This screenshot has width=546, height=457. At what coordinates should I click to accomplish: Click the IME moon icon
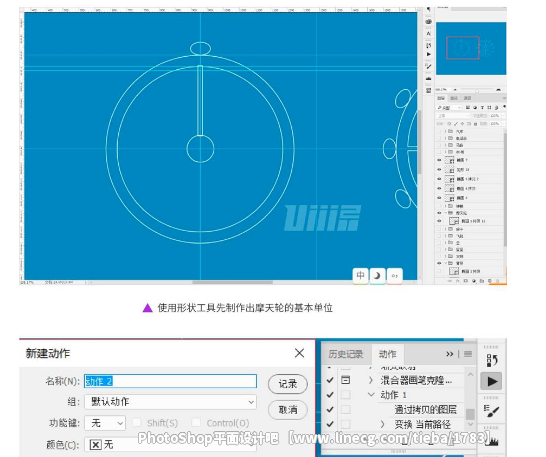tap(377, 276)
